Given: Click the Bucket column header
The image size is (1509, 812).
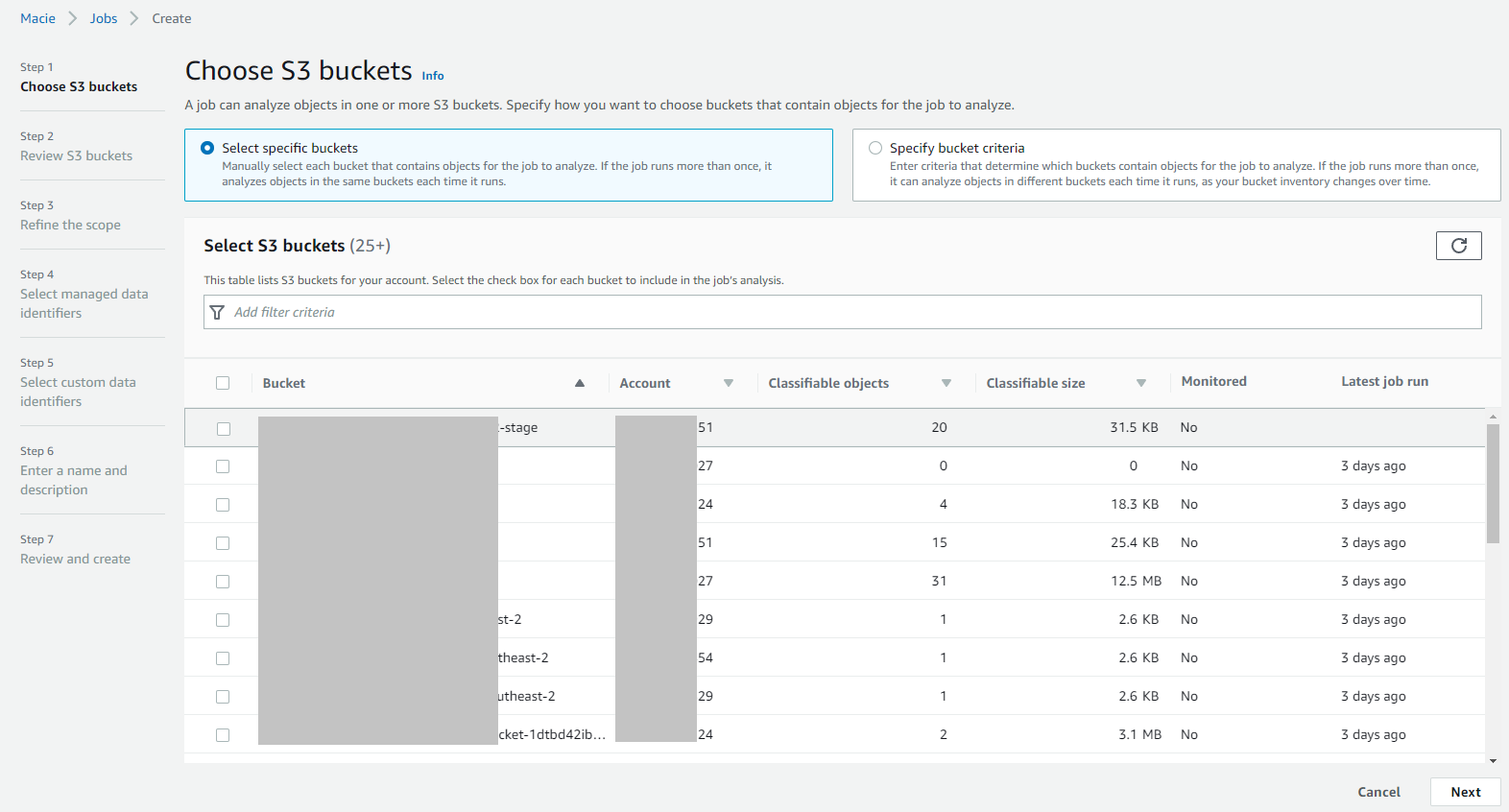Looking at the screenshot, I should pyautogui.click(x=284, y=383).
